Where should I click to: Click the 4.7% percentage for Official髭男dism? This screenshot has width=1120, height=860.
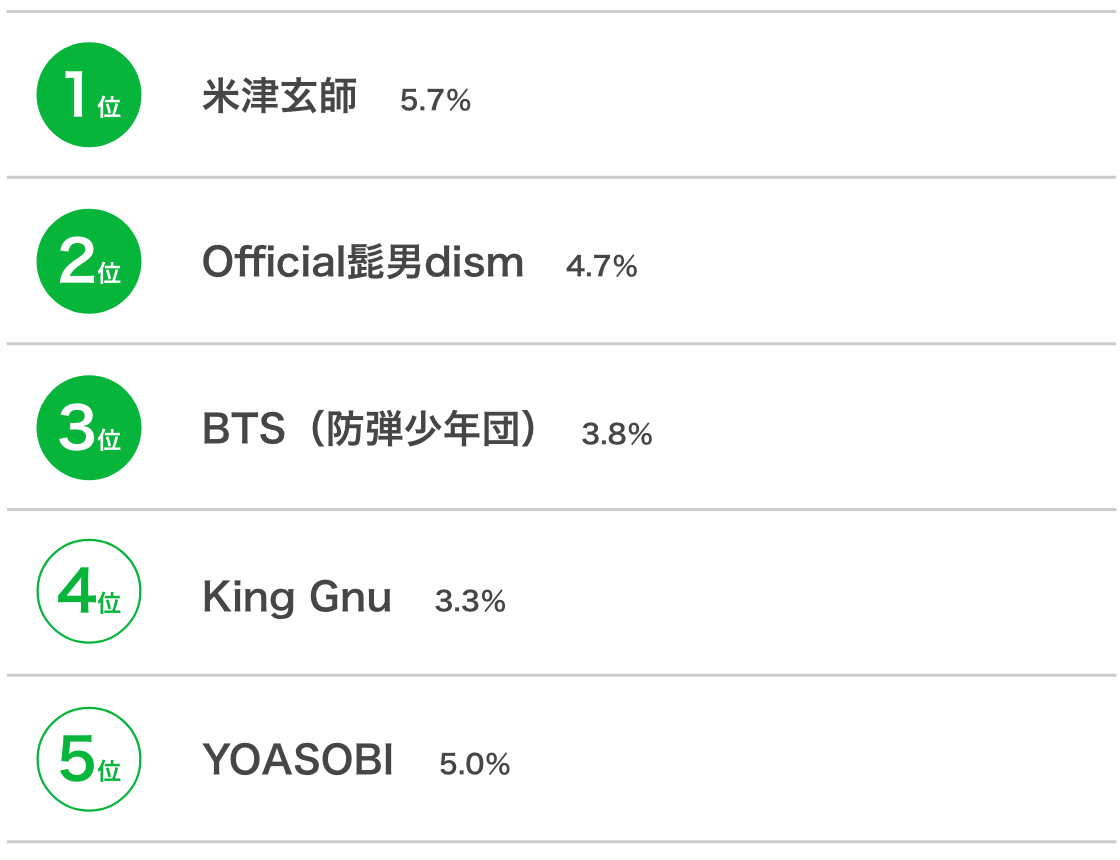click(x=601, y=266)
